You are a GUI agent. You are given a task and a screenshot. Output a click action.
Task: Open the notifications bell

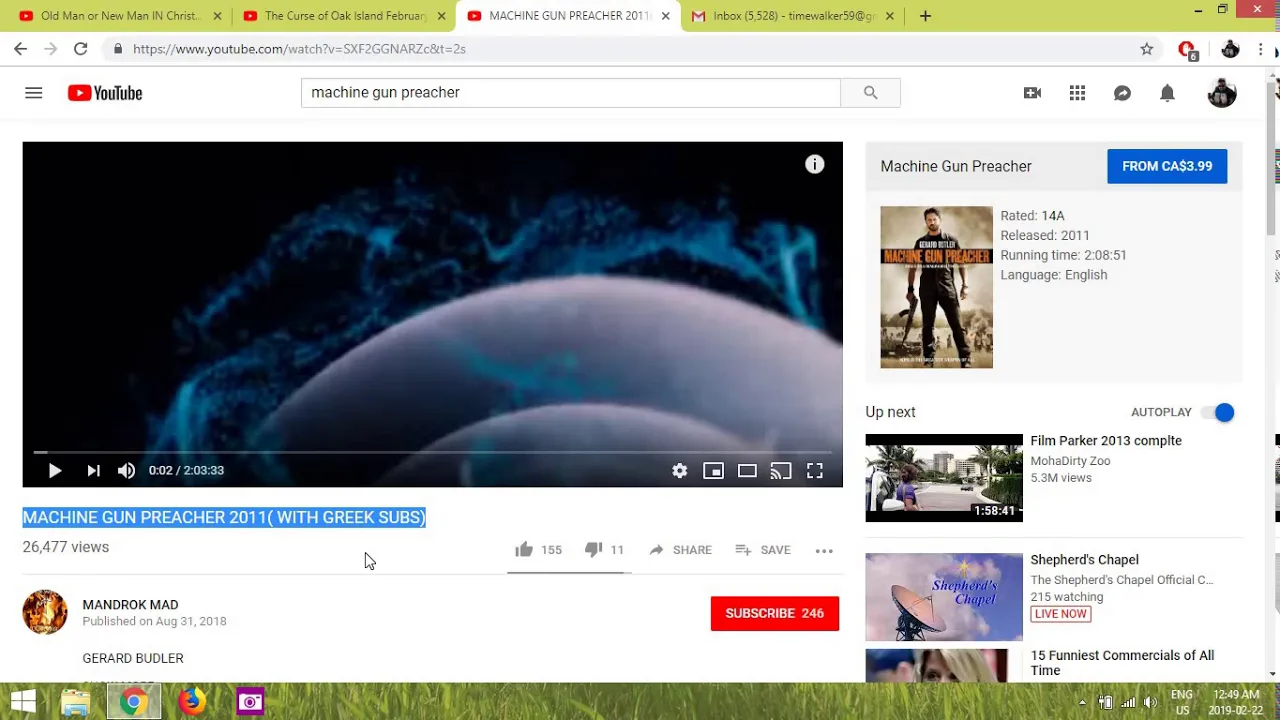click(x=1167, y=93)
